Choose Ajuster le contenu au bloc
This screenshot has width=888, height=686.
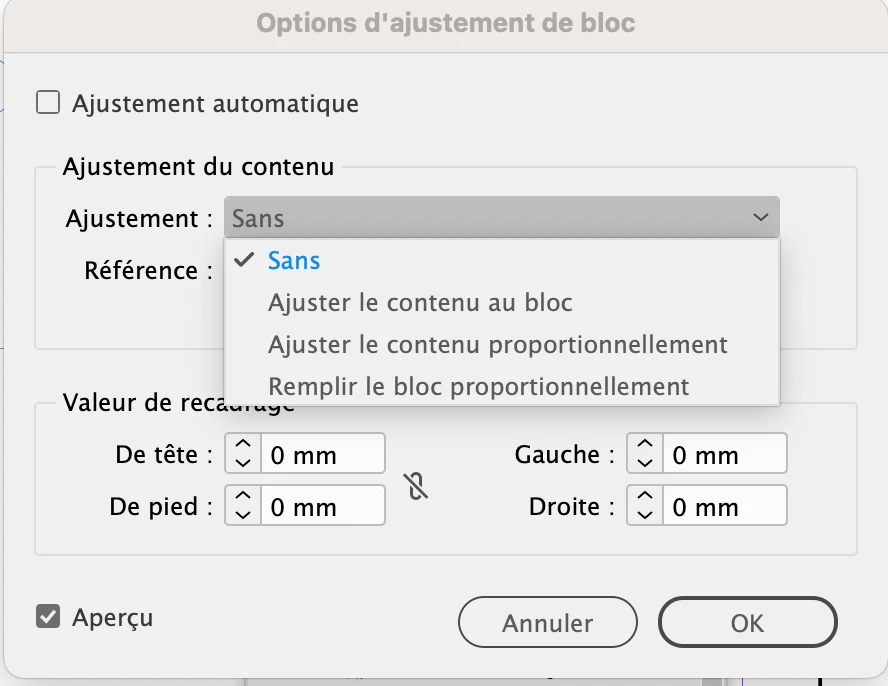(420, 302)
